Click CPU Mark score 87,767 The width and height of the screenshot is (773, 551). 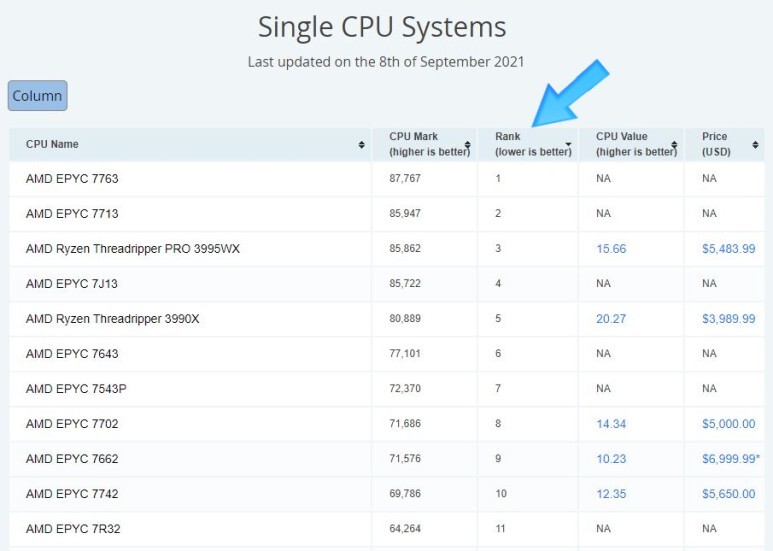[405, 178]
